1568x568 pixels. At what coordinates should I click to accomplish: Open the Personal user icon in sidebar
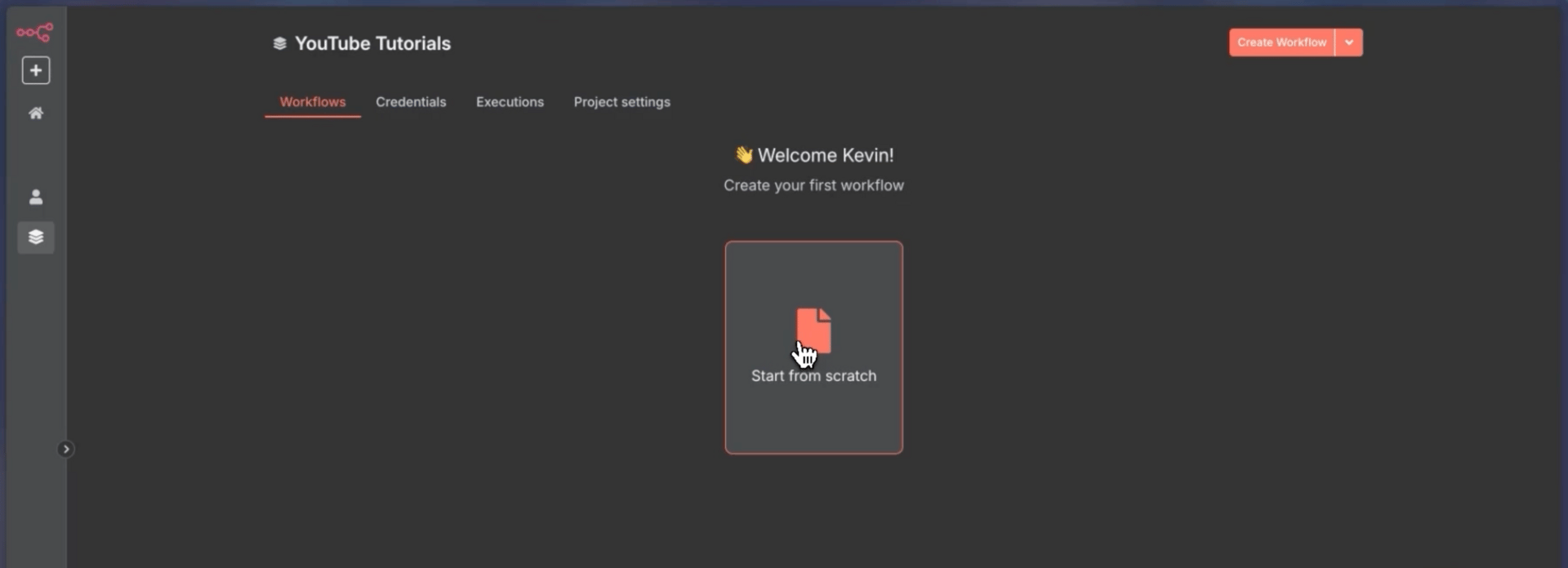[36, 197]
